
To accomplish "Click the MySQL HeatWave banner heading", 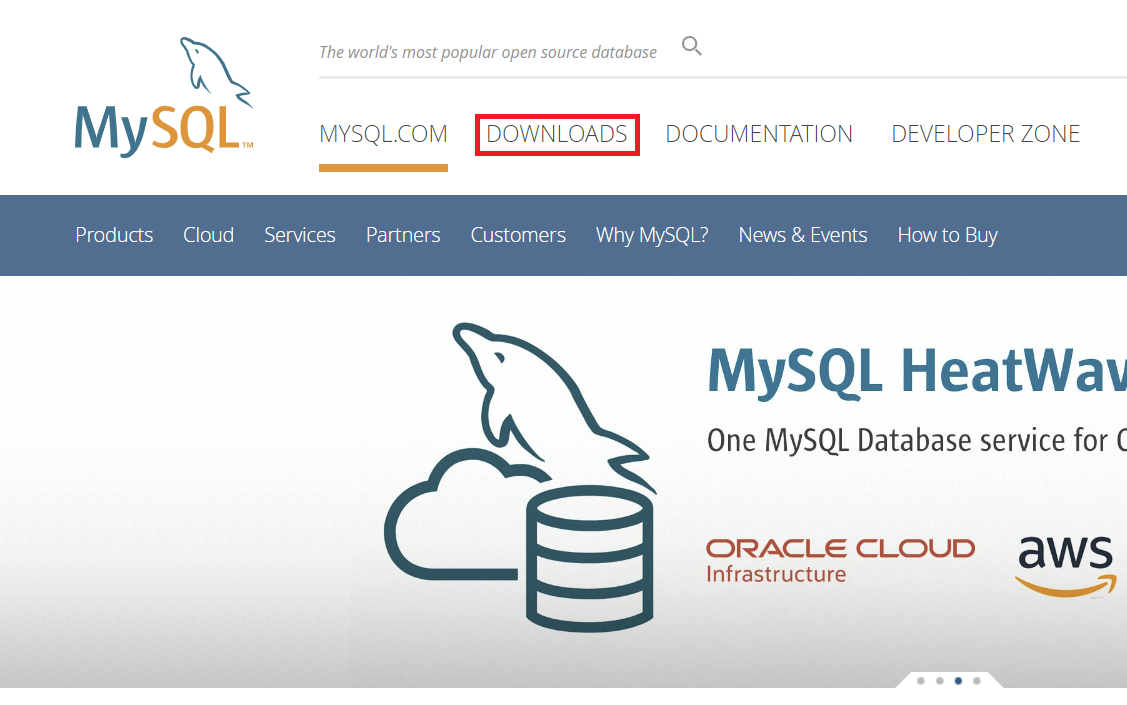I will pyautogui.click(x=917, y=372).
